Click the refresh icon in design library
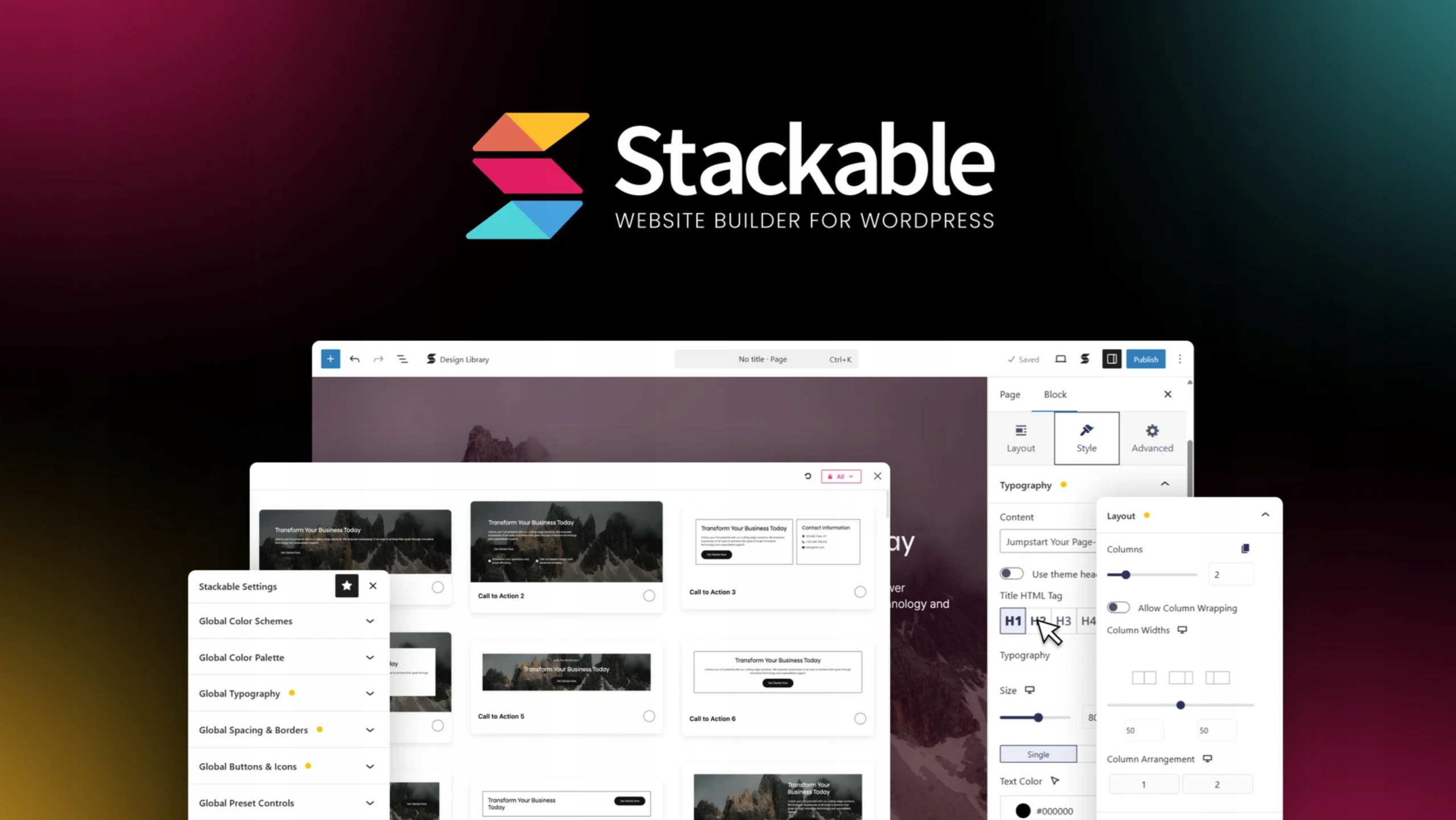1456x820 pixels. coord(807,476)
